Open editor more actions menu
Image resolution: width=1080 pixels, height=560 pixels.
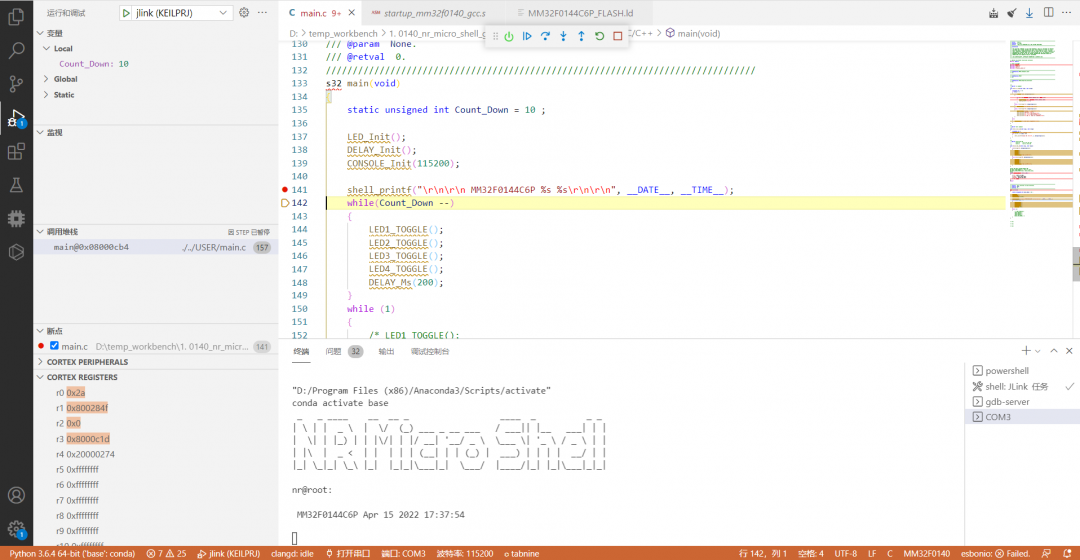[1066, 12]
